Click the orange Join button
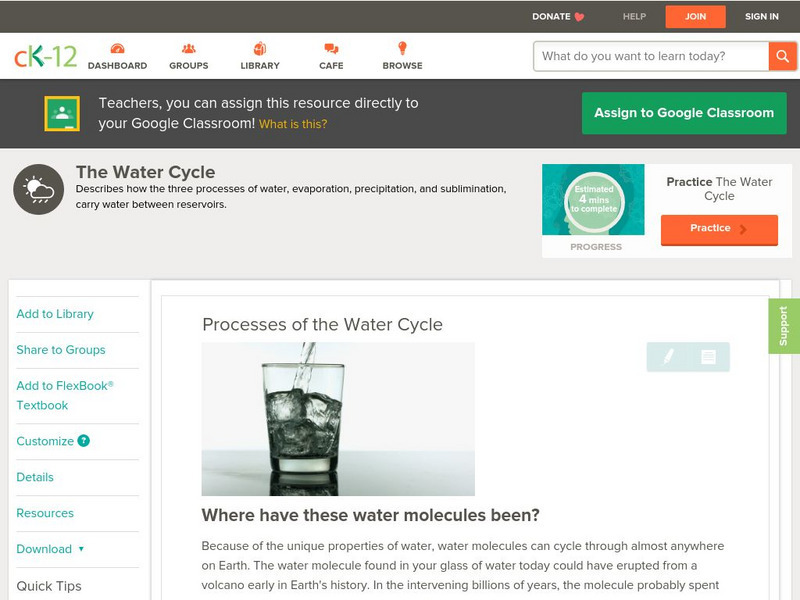 (x=695, y=17)
